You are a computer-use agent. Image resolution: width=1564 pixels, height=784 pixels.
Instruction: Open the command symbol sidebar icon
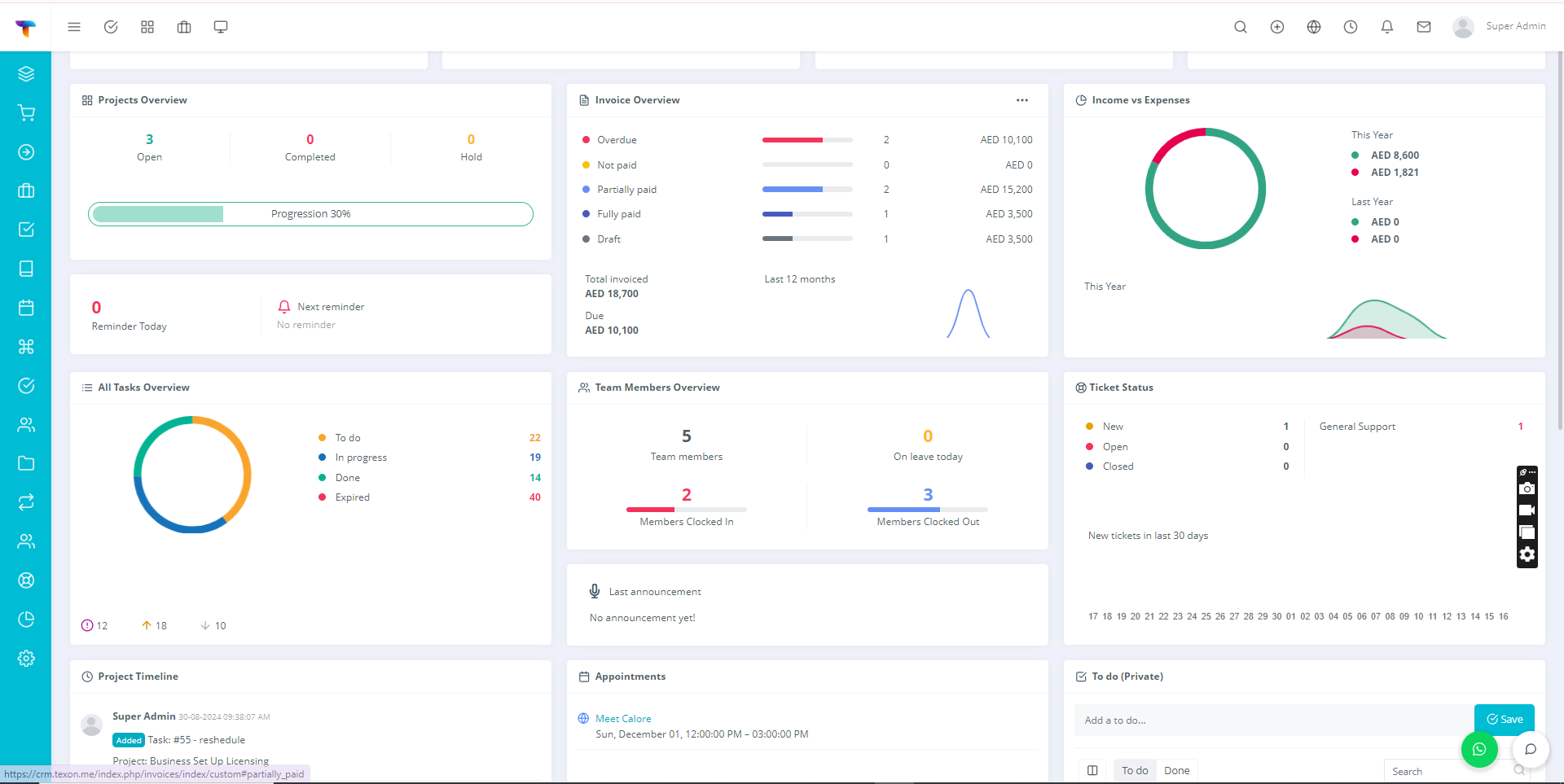pos(26,347)
